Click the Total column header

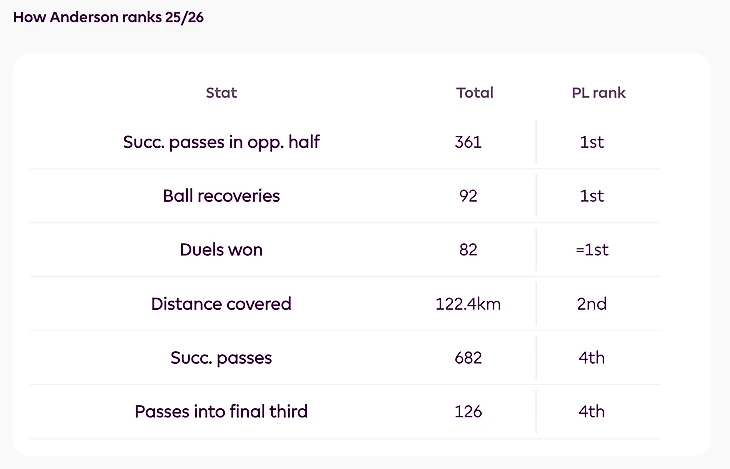click(x=475, y=93)
